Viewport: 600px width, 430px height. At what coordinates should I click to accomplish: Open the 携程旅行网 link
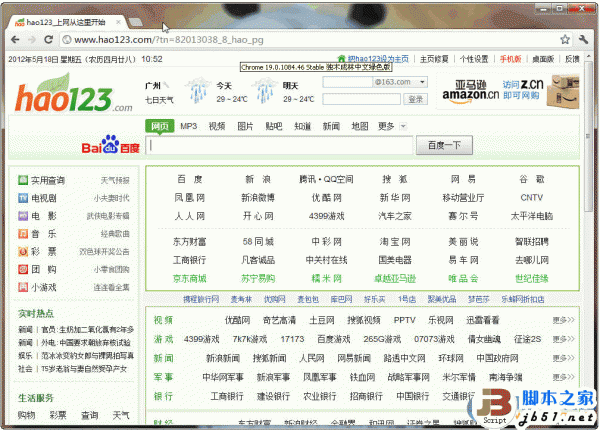point(201,299)
